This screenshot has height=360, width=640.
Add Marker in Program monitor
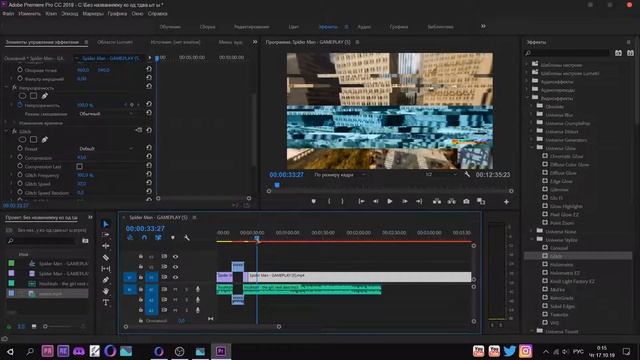[x=313, y=201]
